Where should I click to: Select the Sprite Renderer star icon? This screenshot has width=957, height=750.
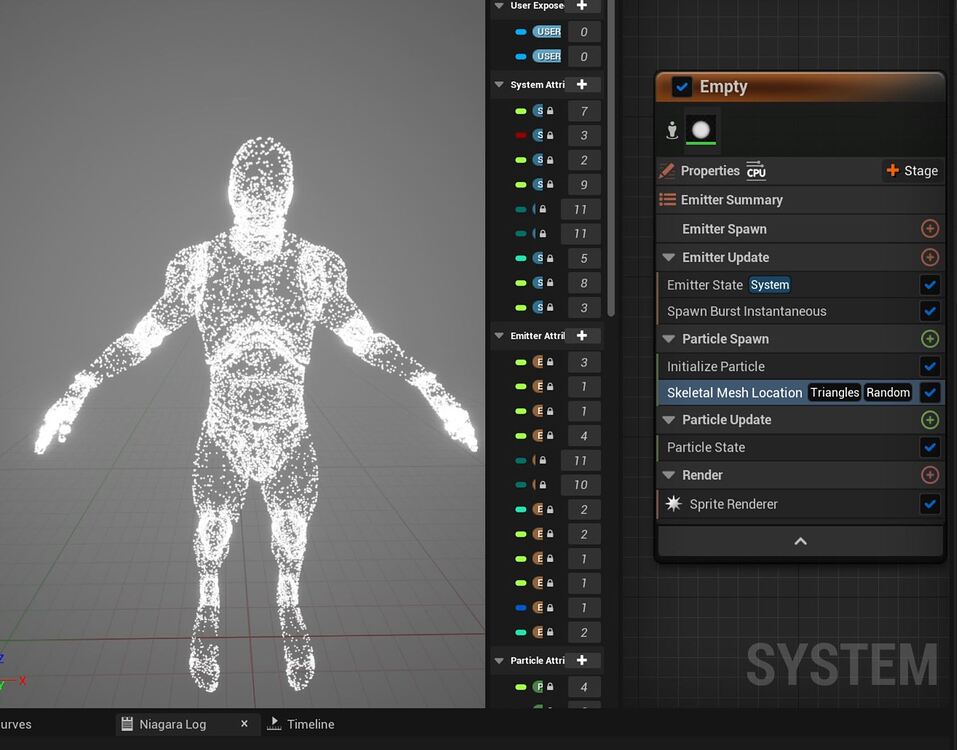pyautogui.click(x=674, y=504)
